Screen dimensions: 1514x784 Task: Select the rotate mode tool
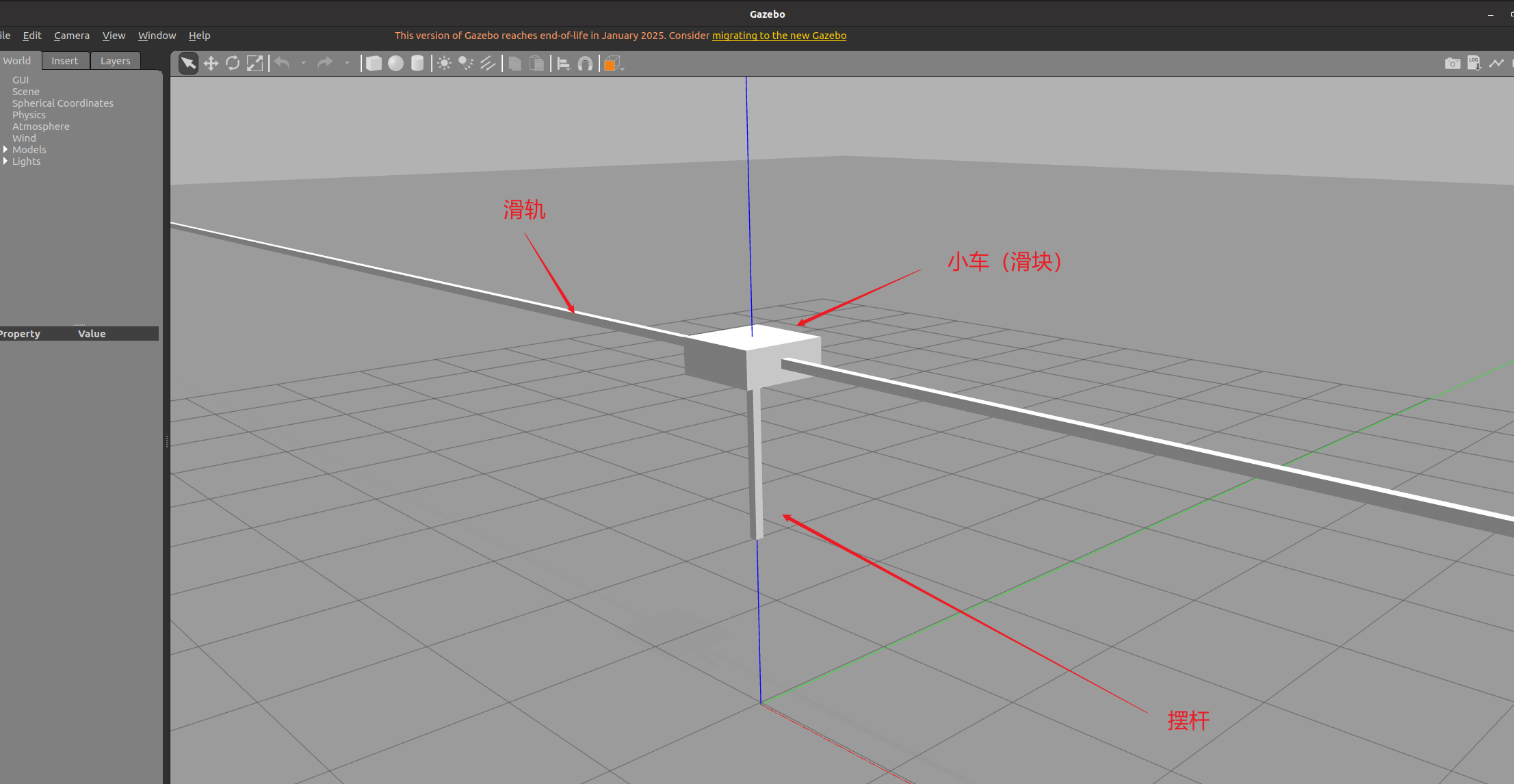pyautogui.click(x=233, y=64)
